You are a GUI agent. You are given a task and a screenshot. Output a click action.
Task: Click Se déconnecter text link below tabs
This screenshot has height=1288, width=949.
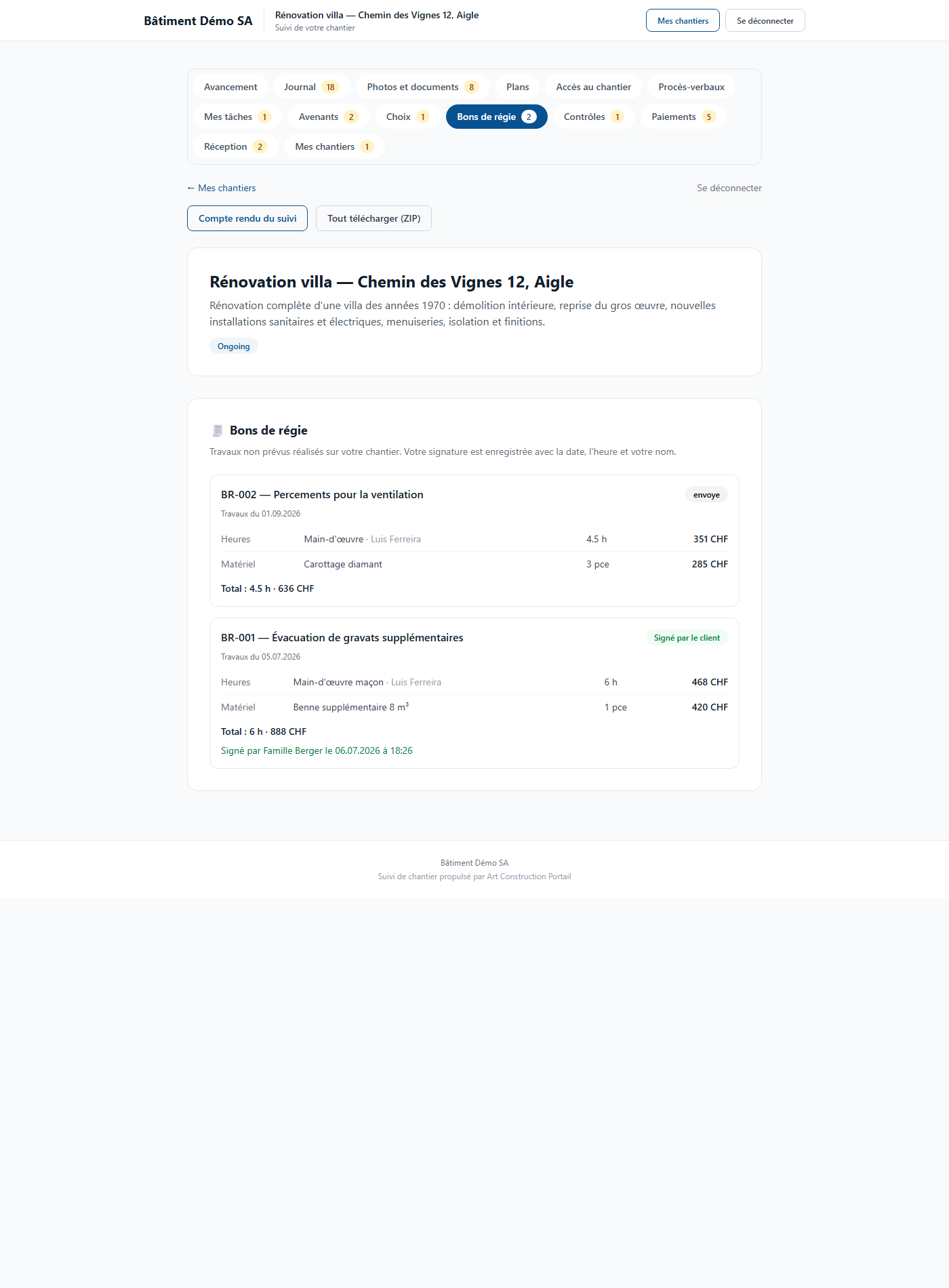pos(729,188)
